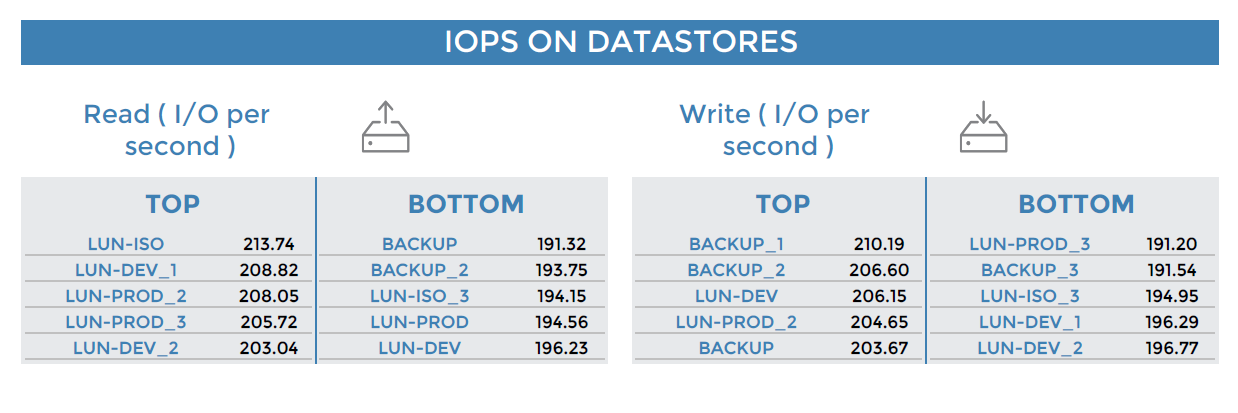Open BACKUP_3 in Write bottom list
Screen dimensions: 1238x413
coord(1029,270)
